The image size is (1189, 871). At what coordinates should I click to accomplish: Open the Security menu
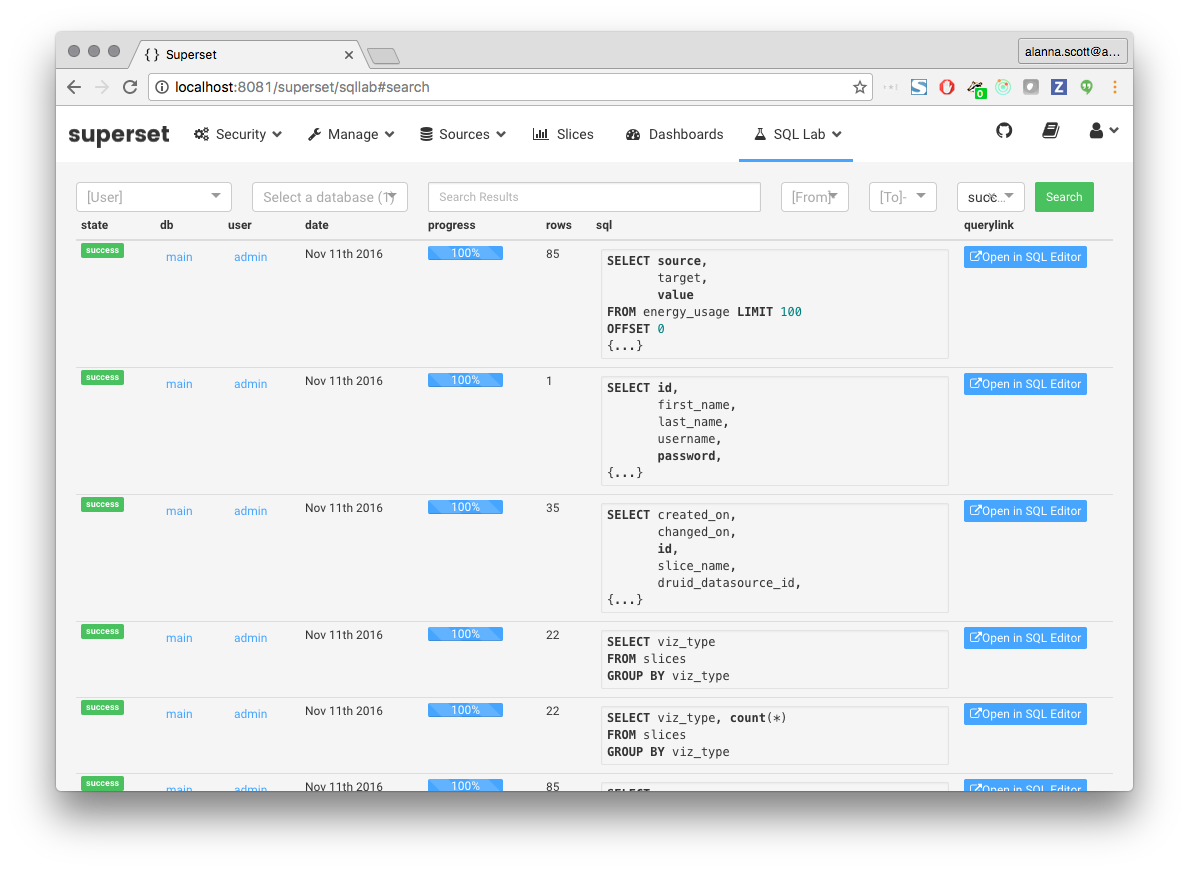tap(238, 134)
